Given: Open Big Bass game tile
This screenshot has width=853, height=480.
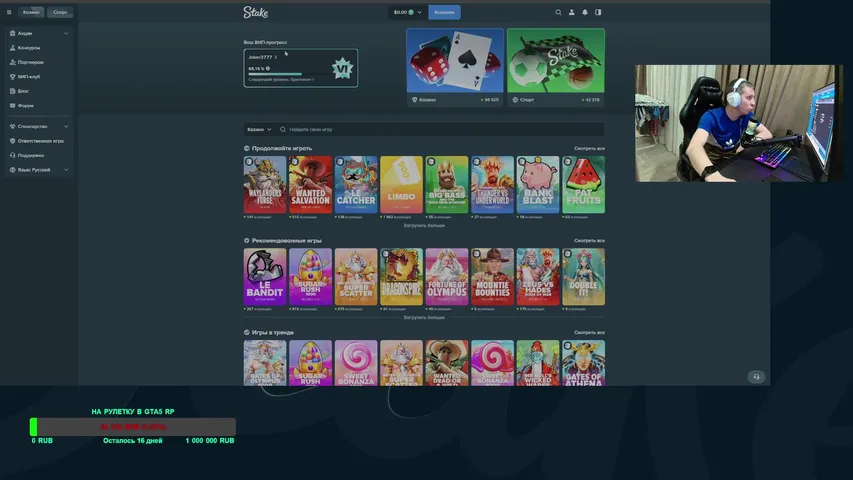Looking at the screenshot, I should 447,184.
